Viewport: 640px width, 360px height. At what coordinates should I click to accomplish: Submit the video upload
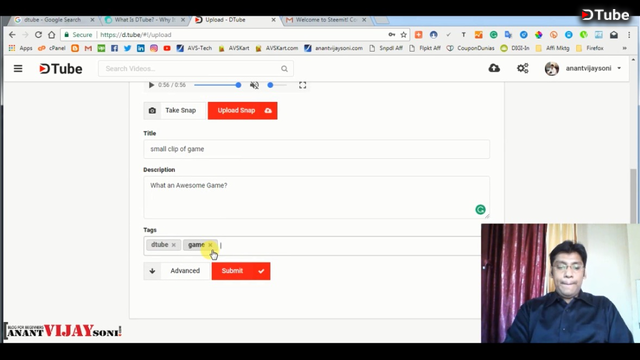tap(241, 271)
